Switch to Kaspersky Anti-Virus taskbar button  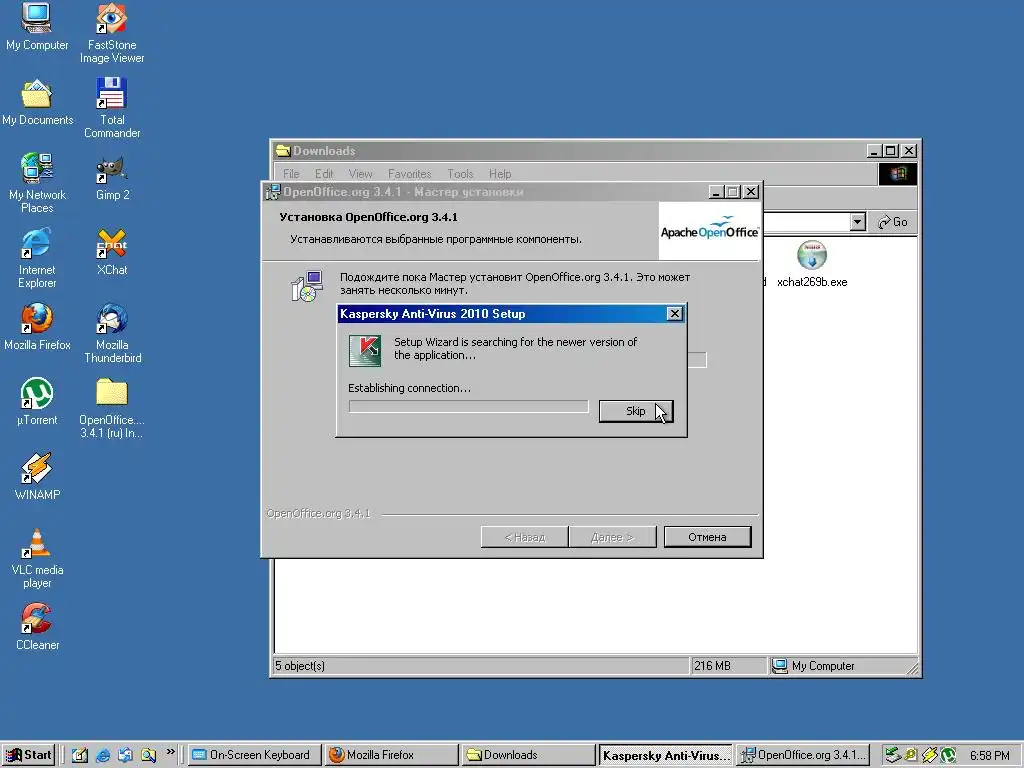(665, 755)
